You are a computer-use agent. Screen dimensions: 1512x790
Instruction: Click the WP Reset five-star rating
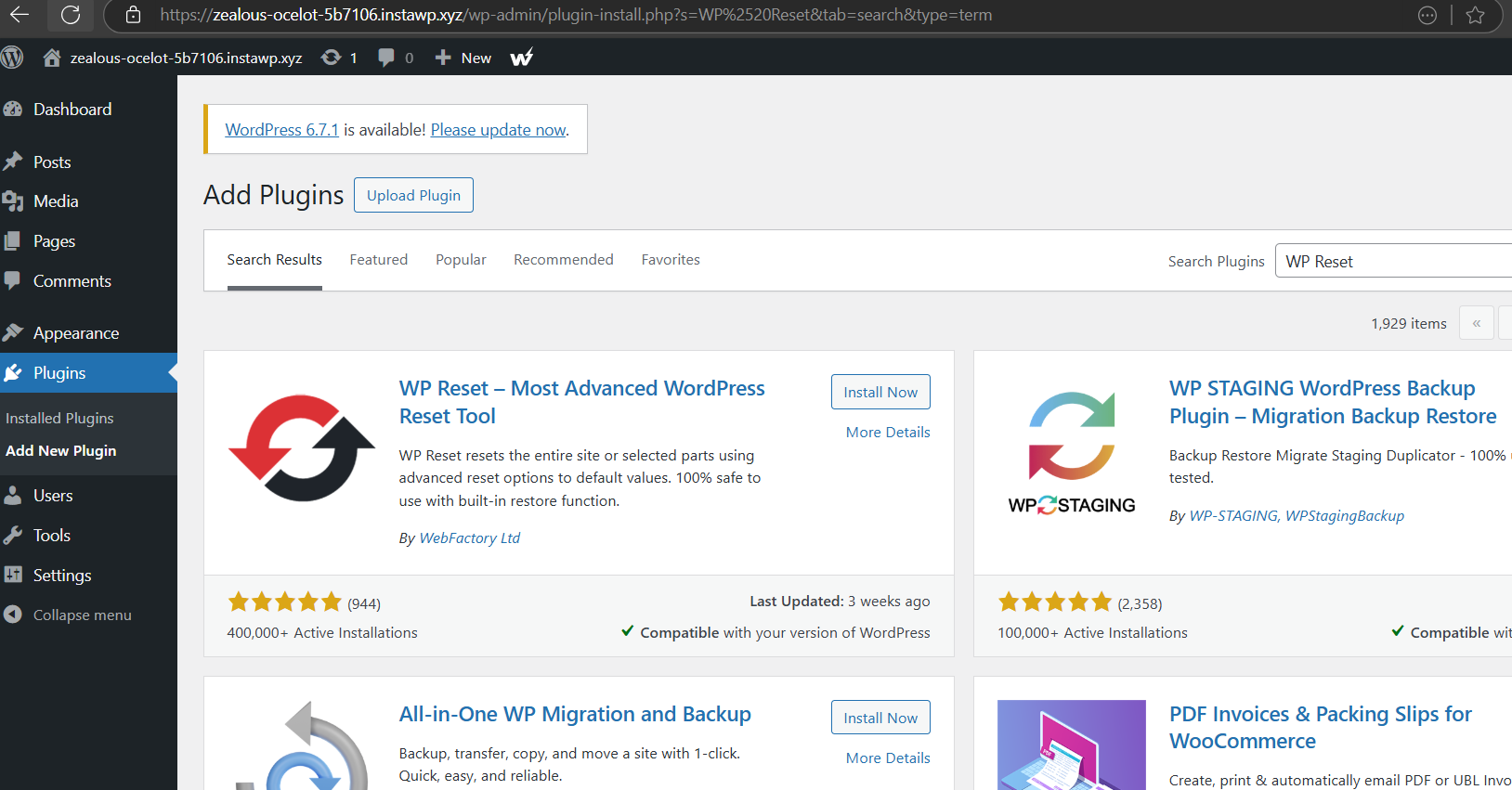point(285,602)
